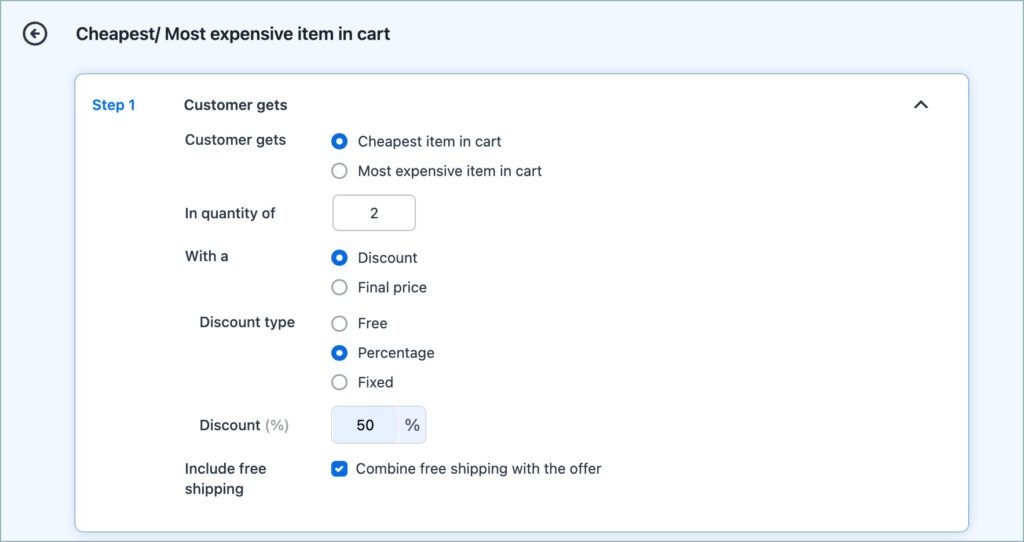Set discount type to Percentage
The image size is (1024, 542).
339,353
